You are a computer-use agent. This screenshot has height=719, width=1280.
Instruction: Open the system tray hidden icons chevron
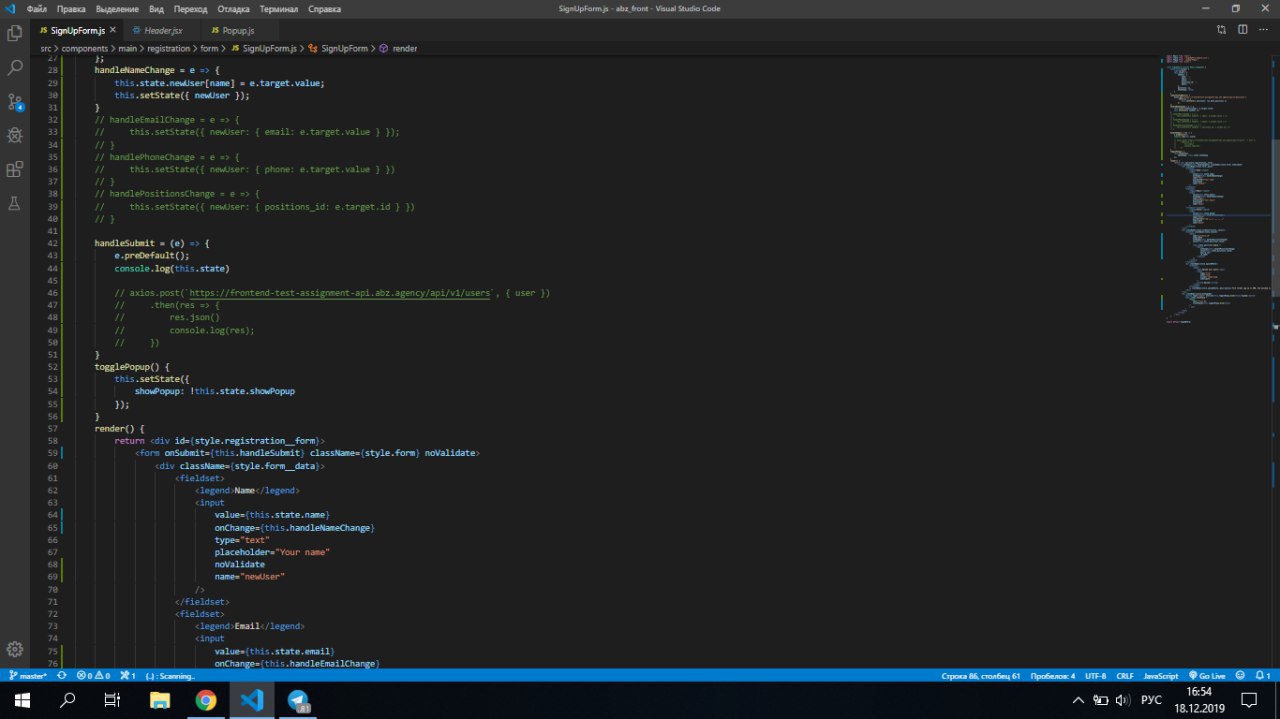[1078, 700]
